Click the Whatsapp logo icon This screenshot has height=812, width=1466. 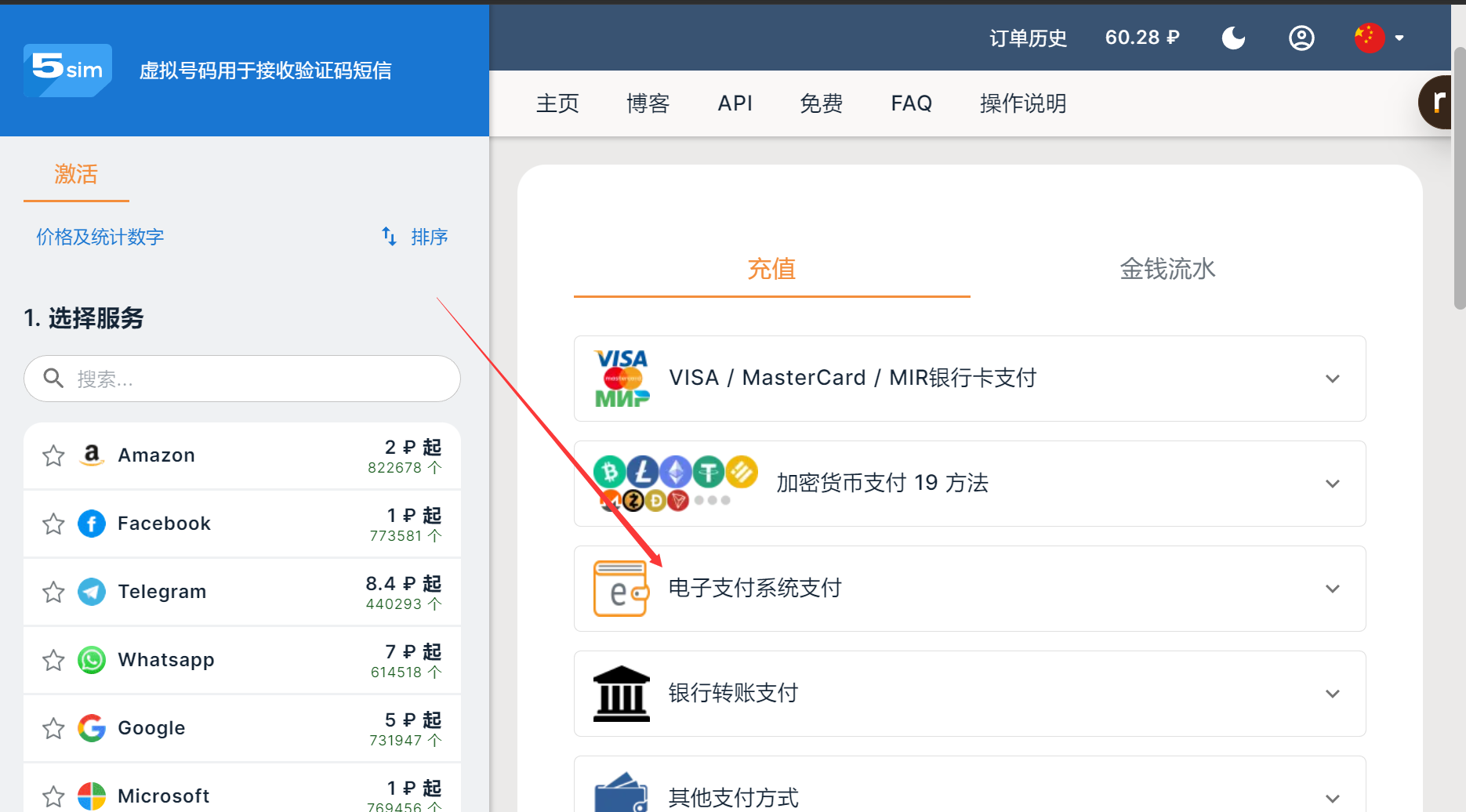click(x=92, y=660)
